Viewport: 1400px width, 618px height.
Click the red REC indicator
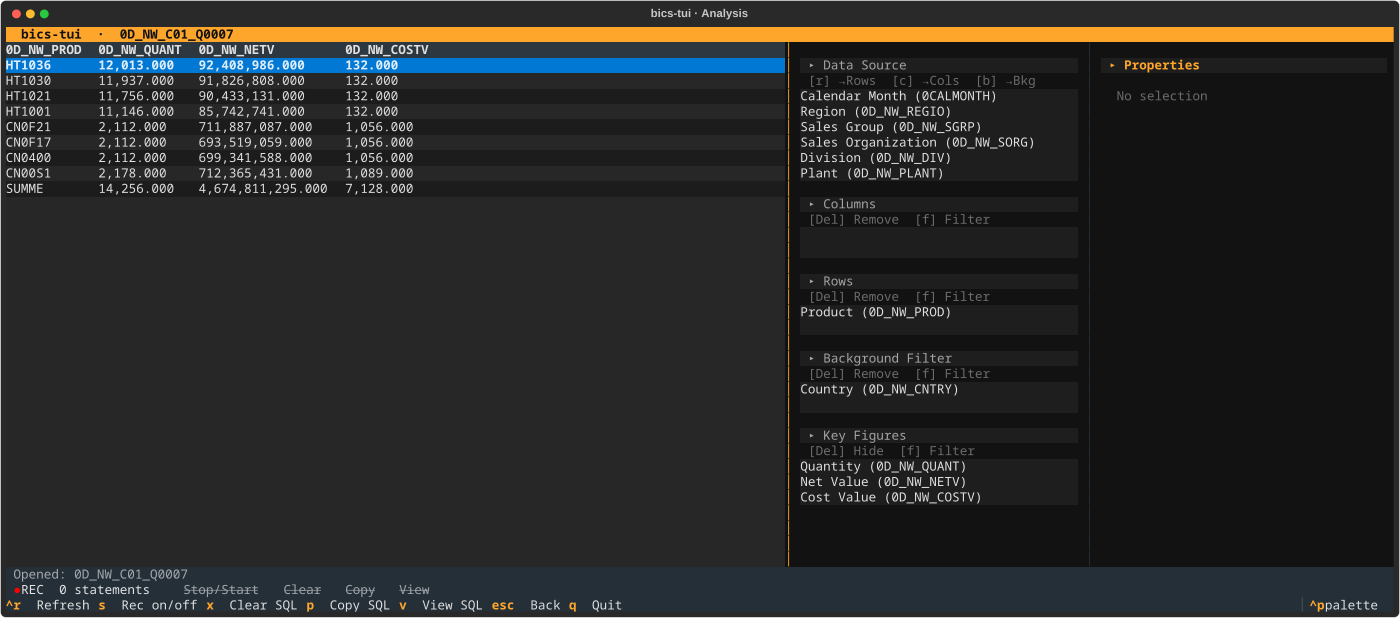pos(29,590)
